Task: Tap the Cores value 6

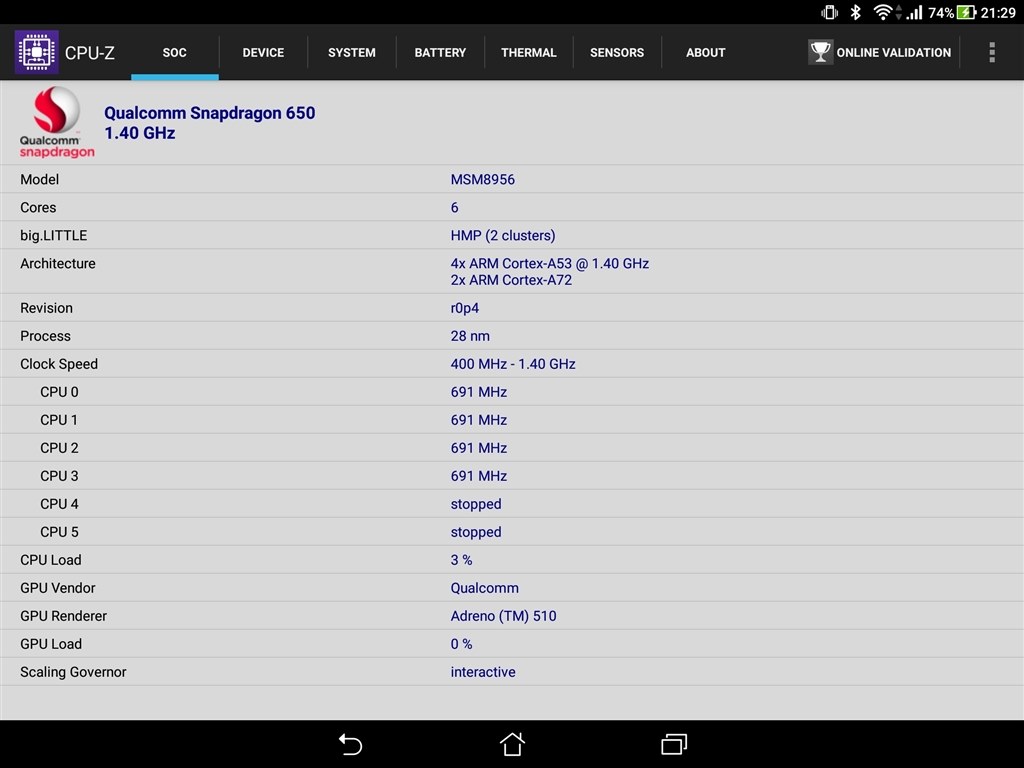Action: pyautogui.click(x=455, y=208)
